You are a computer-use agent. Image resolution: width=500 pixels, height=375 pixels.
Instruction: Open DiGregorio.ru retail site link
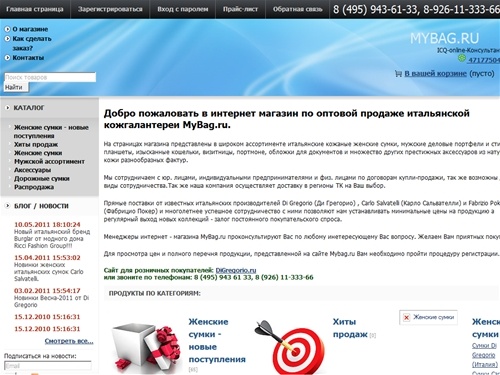(236, 270)
